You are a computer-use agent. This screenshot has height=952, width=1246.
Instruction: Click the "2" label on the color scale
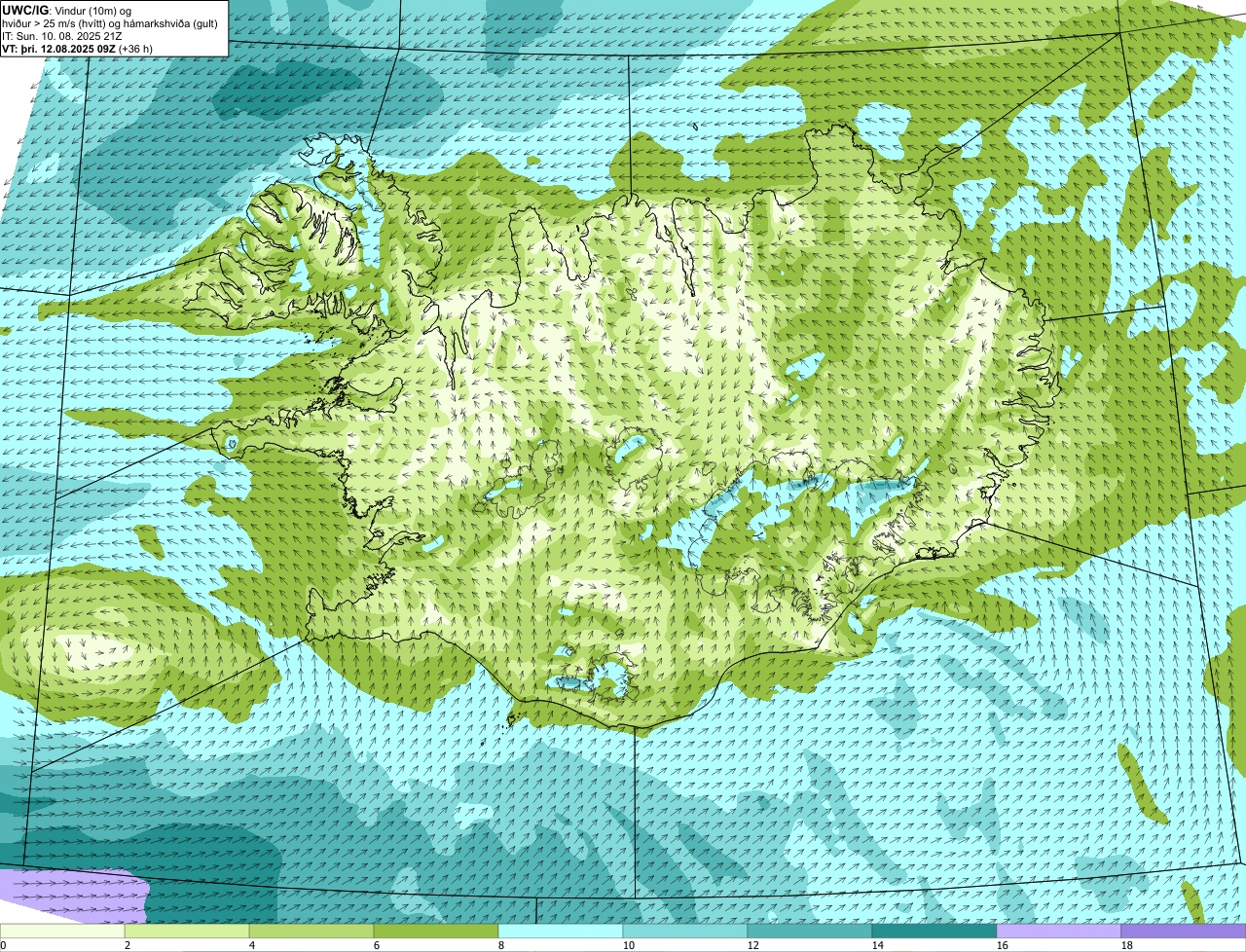[128, 945]
